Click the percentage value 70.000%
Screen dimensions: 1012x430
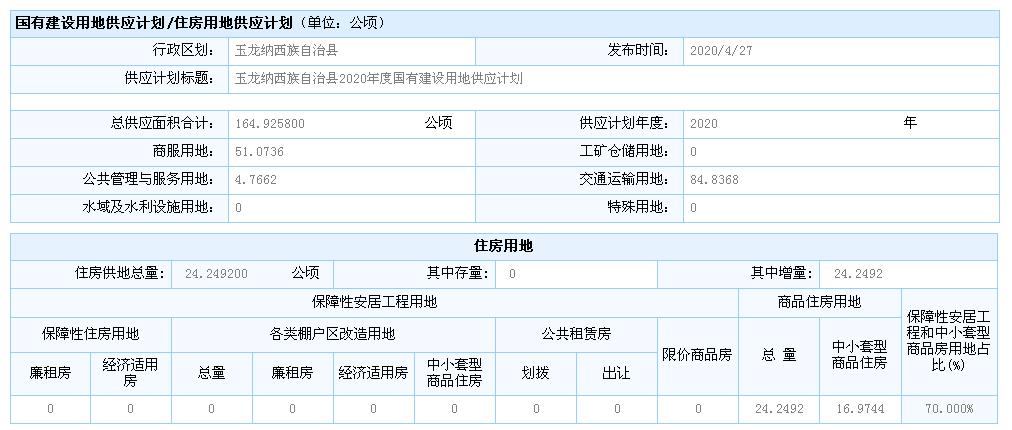[949, 409]
